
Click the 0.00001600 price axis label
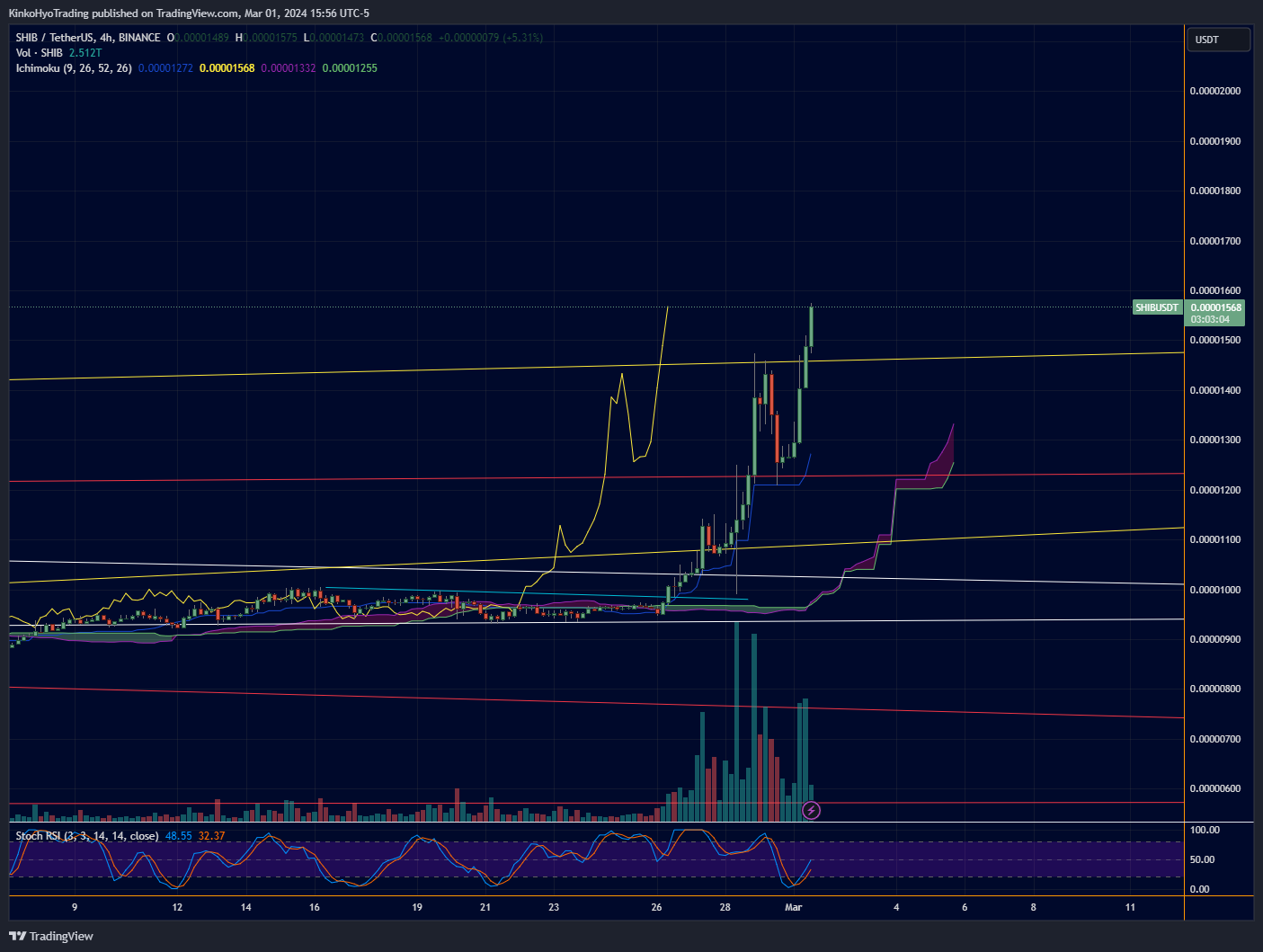pos(1215,290)
